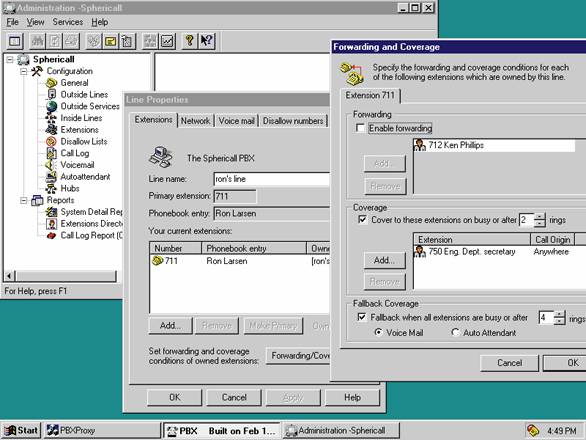
Task: Select the Extension 711 tab
Action: 370,95
